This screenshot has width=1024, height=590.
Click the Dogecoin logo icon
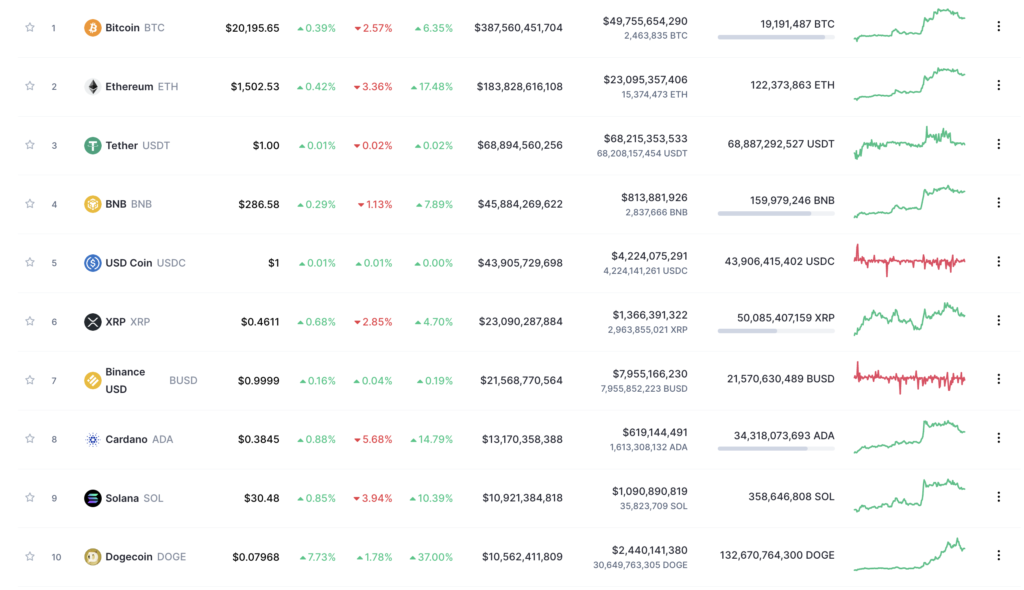click(x=93, y=557)
